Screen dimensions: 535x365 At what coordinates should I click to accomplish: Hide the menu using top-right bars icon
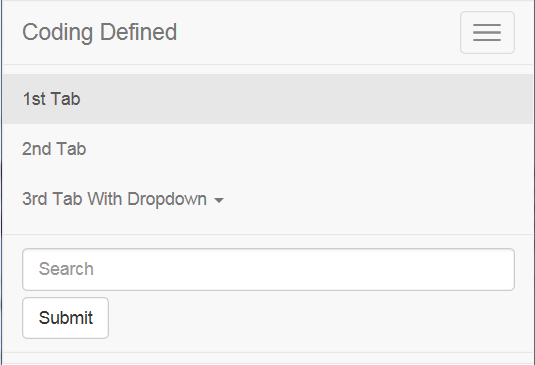click(x=487, y=32)
